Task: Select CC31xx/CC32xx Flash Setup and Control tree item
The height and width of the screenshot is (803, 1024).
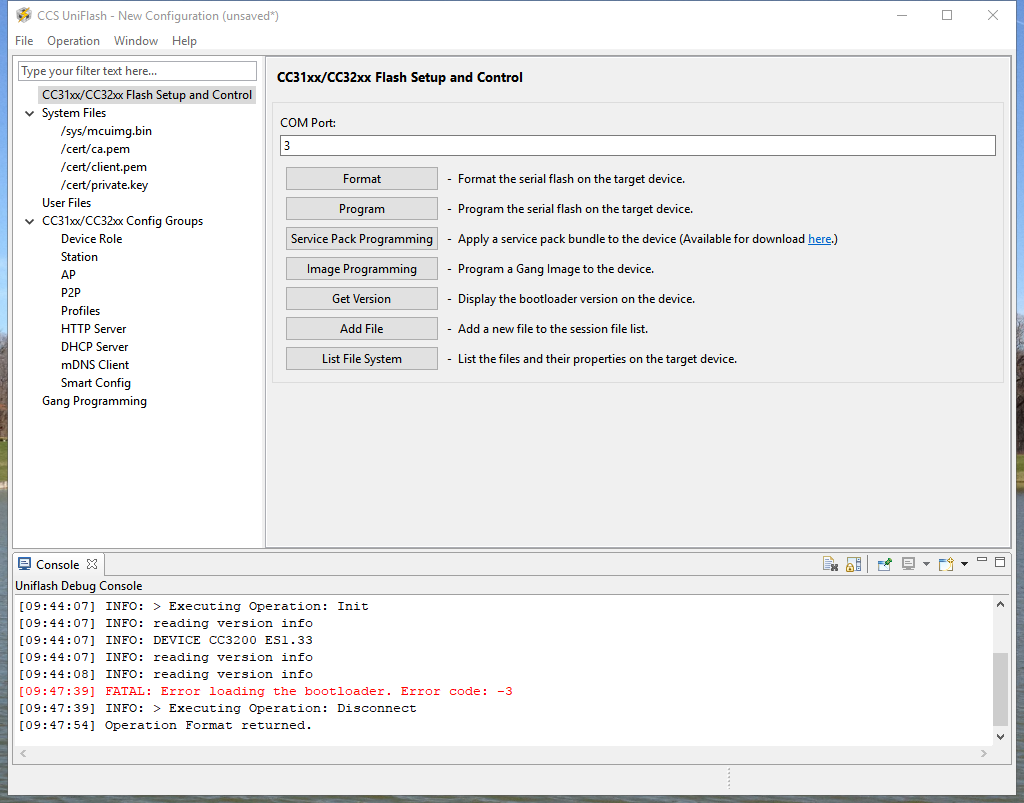Action: coord(147,95)
